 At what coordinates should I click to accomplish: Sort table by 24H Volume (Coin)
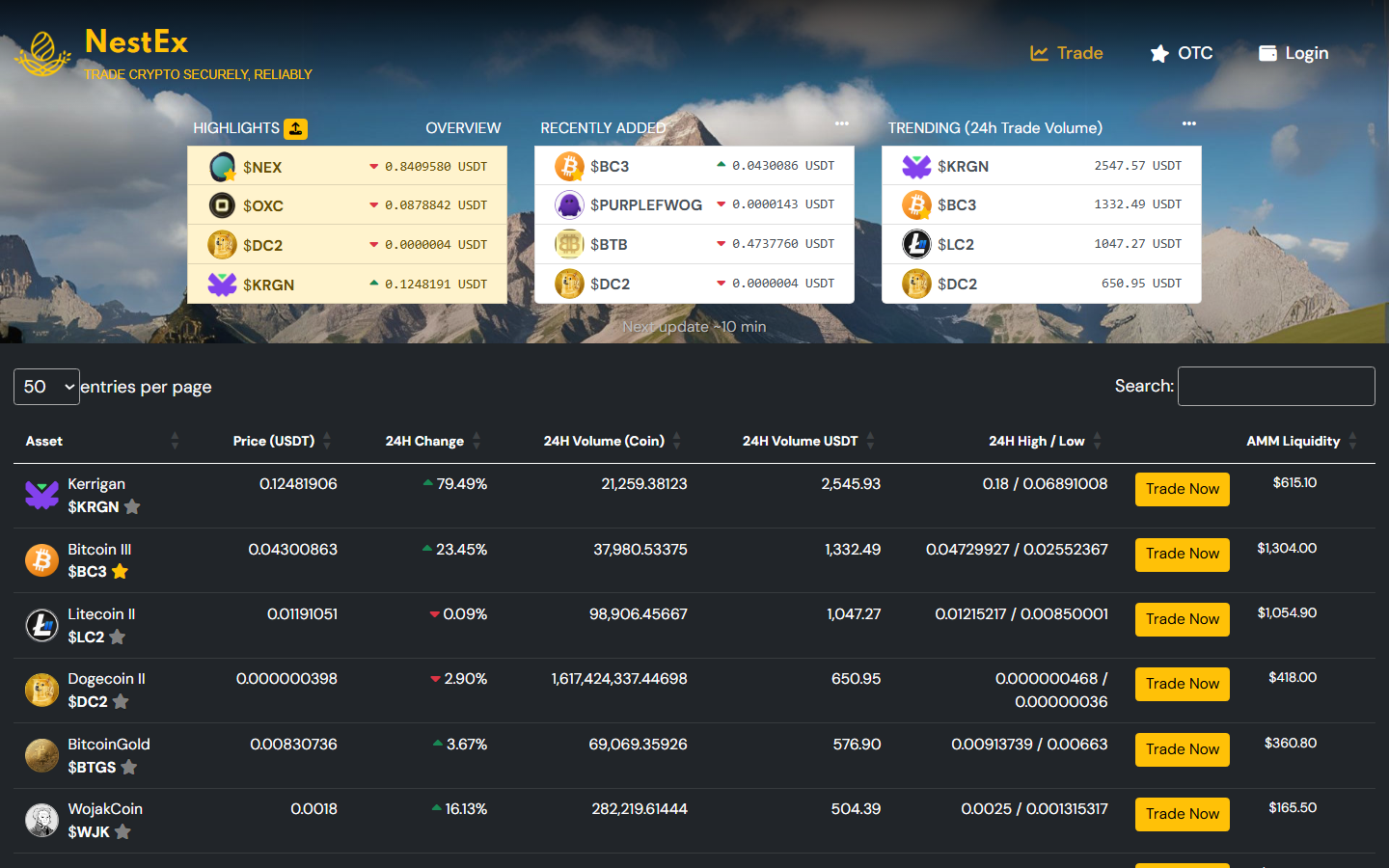613,441
